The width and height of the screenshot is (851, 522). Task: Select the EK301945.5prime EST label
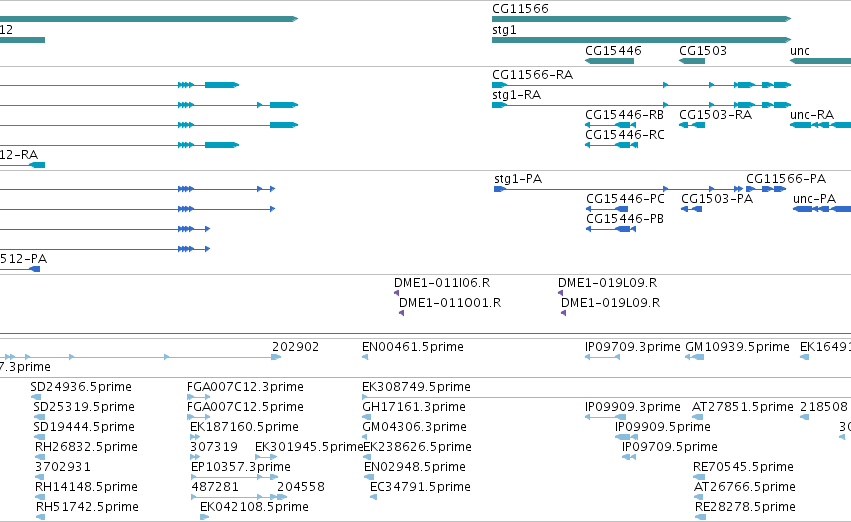(309, 448)
